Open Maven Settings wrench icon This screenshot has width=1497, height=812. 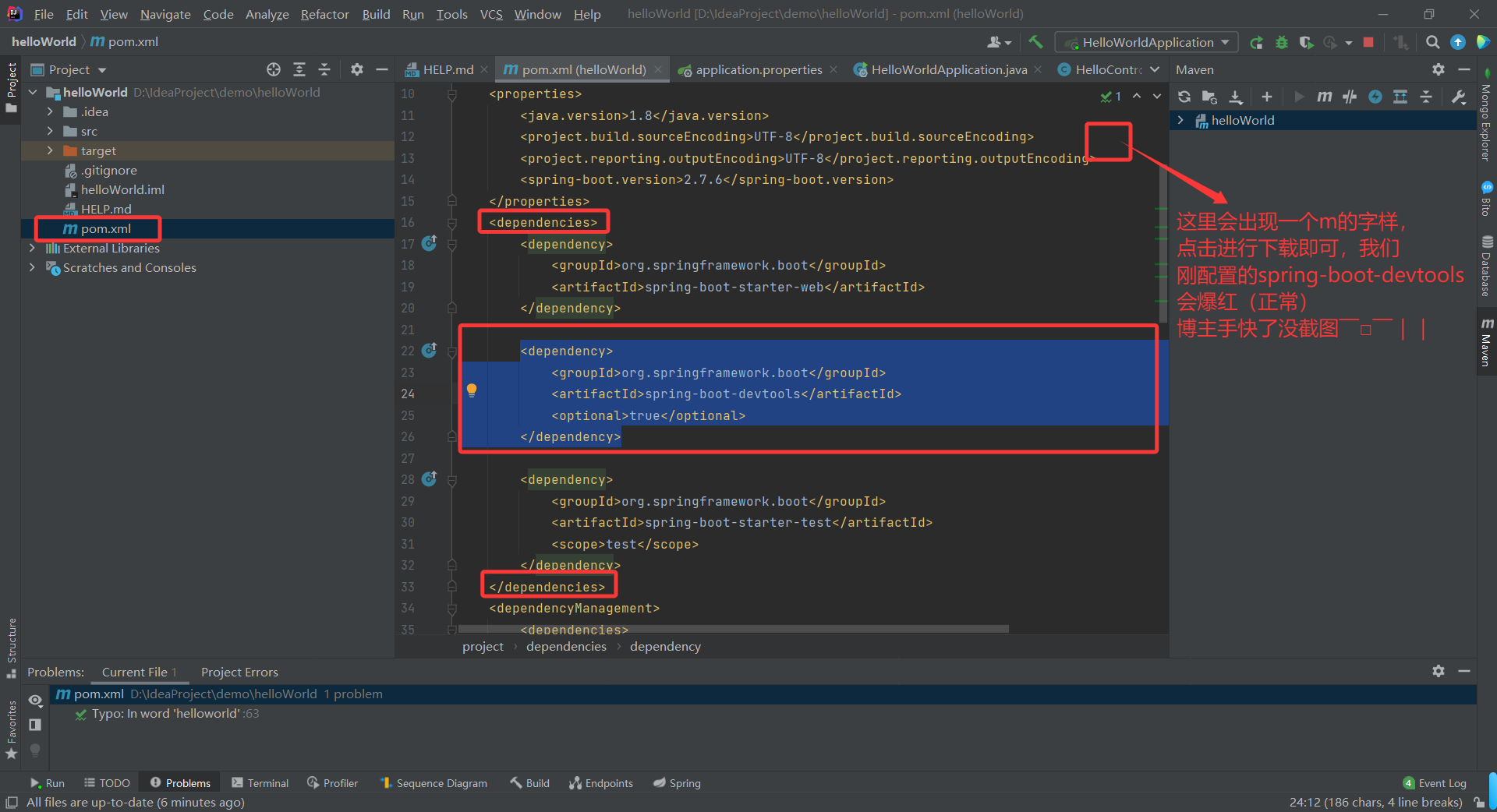1458,97
